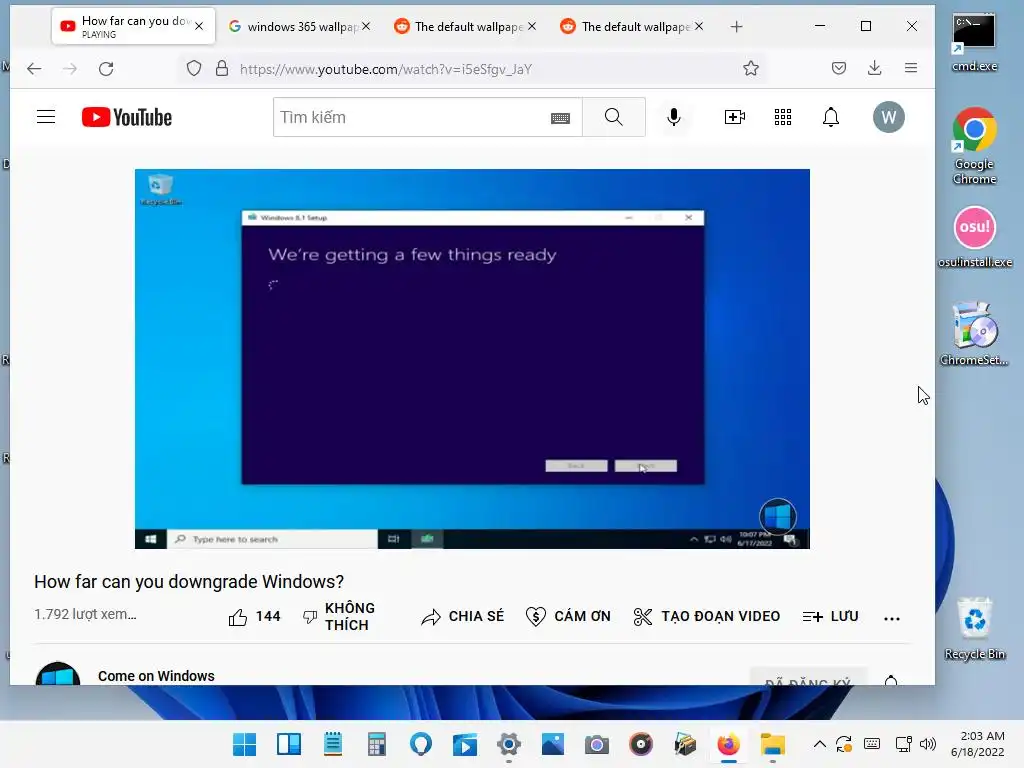The height and width of the screenshot is (768, 1024).
Task: Click CHIA SẺ share button
Action: pos(463,616)
